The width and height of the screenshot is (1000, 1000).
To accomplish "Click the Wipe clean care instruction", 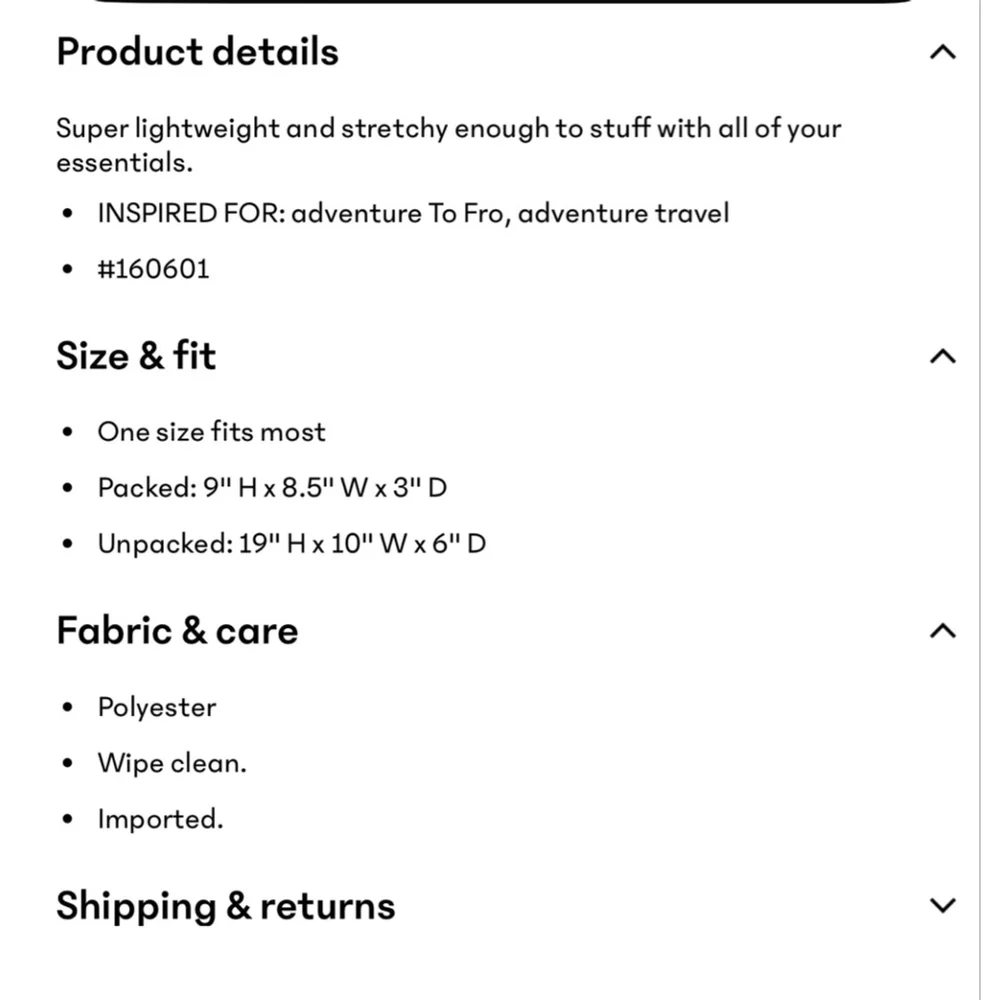I will click(x=172, y=763).
